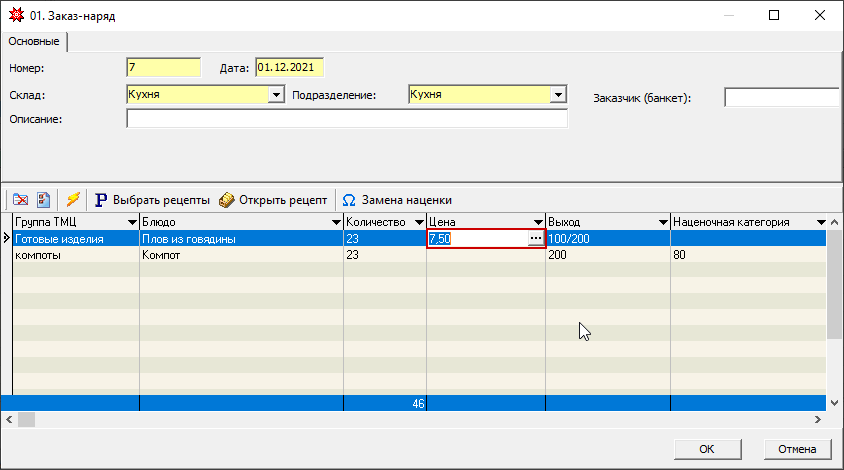Click the lightning bolt icon
Image resolution: width=844 pixels, height=470 pixels.
pos(73,200)
